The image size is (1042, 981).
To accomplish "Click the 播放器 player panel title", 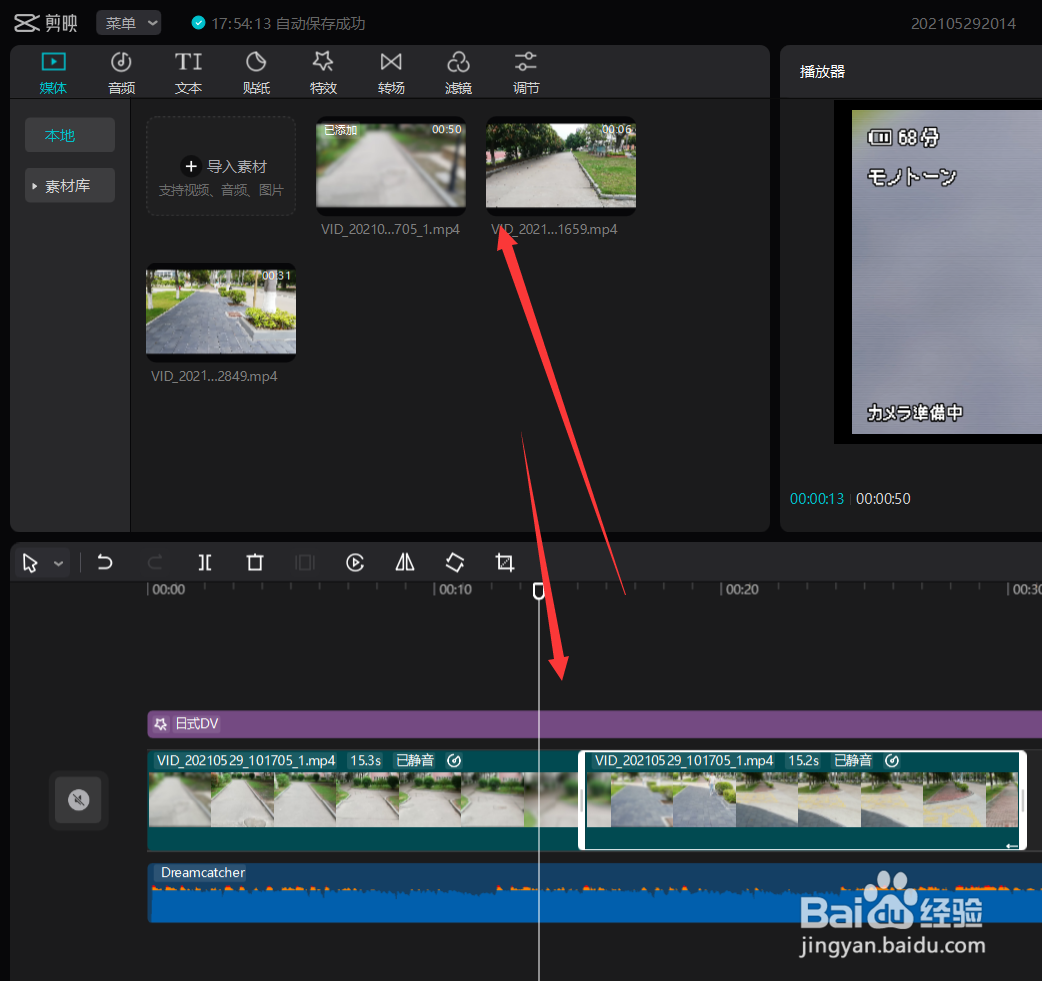I will 822,71.
